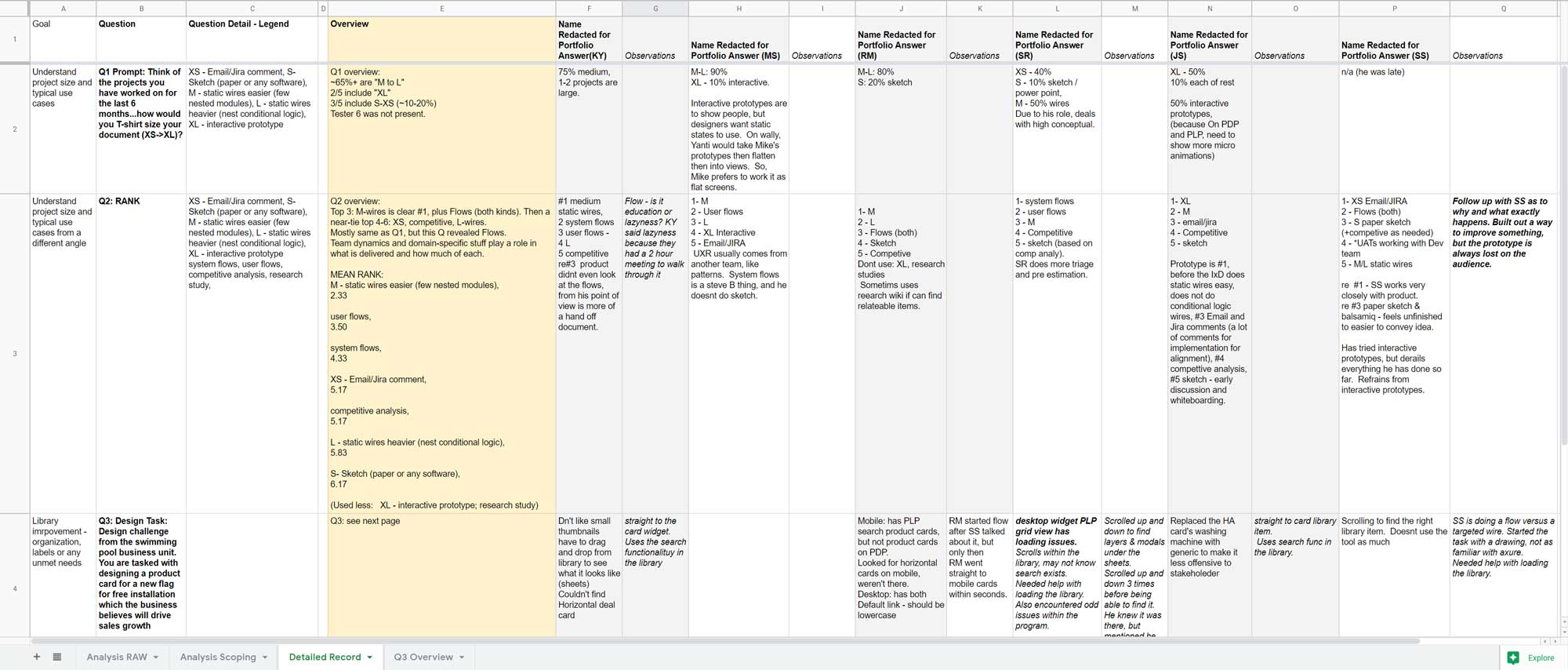Click 'XL - 50% 10% each of rest' cell
This screenshot has width=1568, height=670.
[x=1210, y=129]
